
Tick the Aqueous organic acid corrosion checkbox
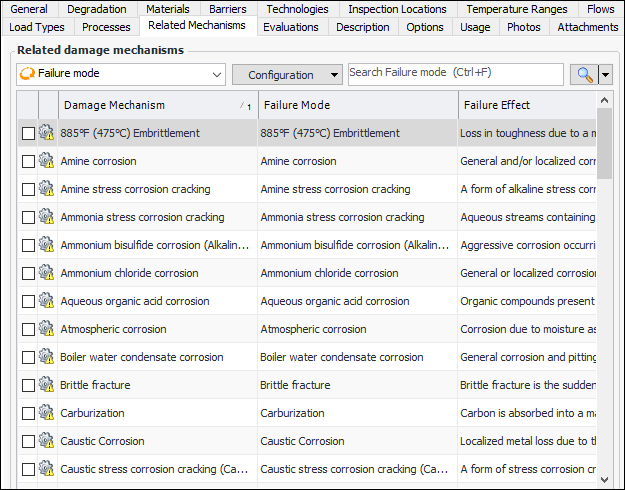pyautogui.click(x=28, y=301)
